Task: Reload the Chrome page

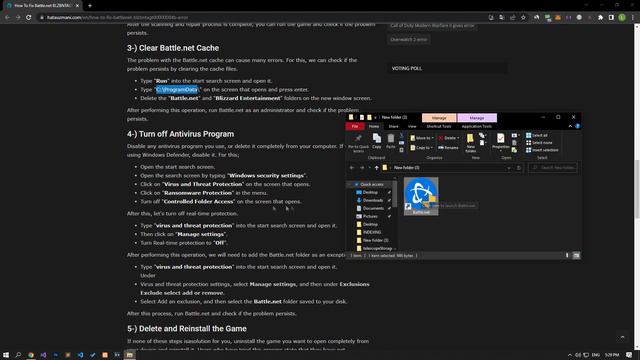Action: [29, 18]
